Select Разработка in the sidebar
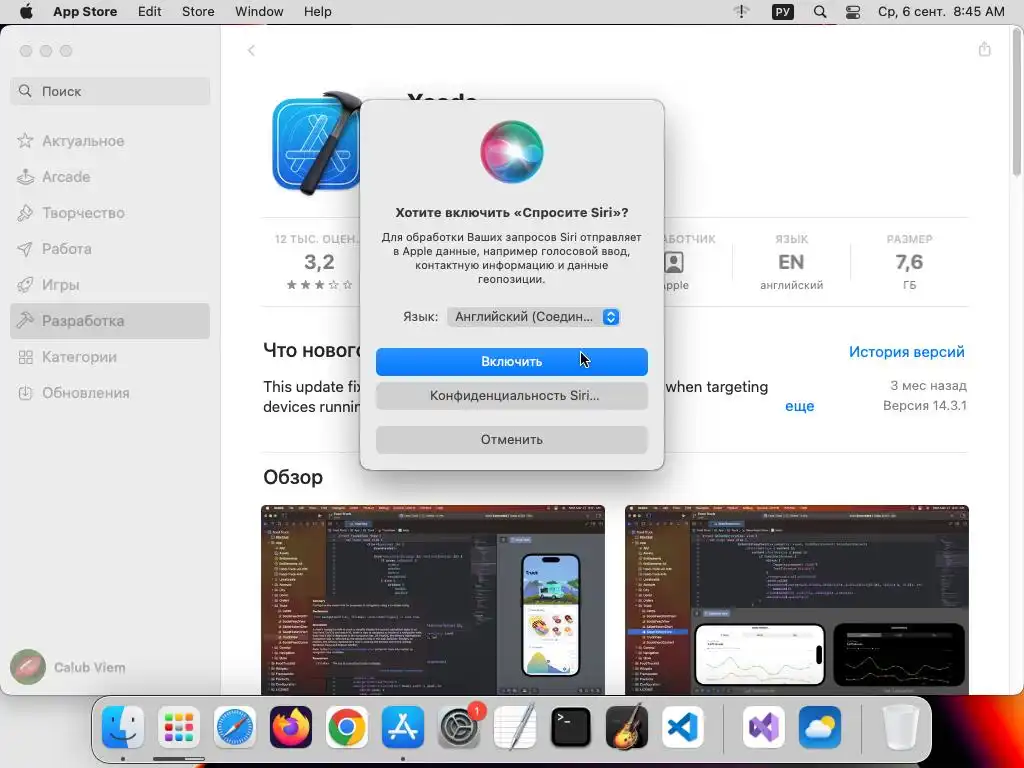 point(110,321)
